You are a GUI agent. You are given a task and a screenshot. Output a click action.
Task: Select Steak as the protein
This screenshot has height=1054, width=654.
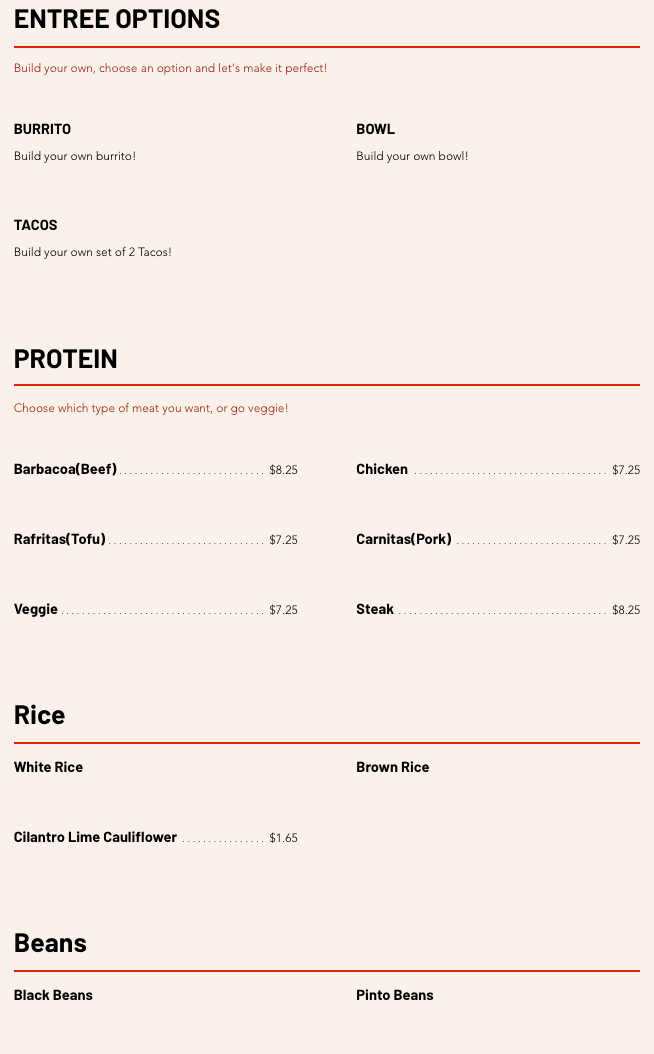(375, 609)
